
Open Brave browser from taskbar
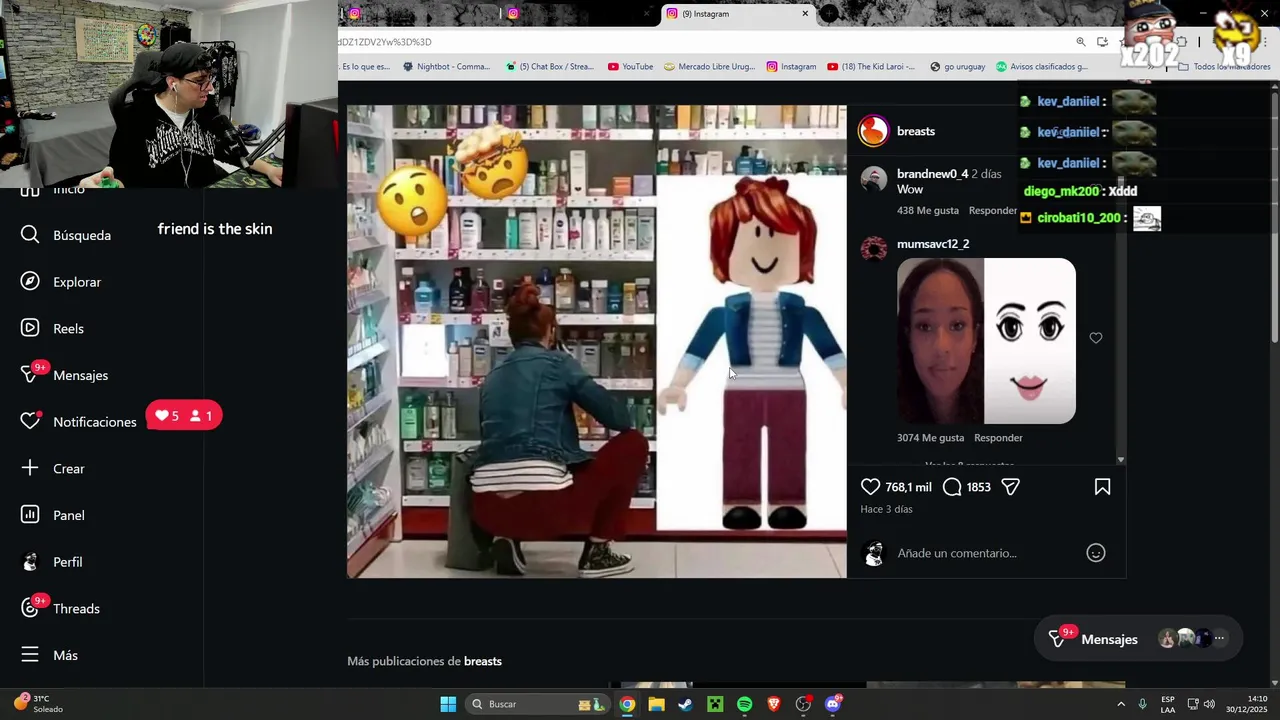pos(774,704)
